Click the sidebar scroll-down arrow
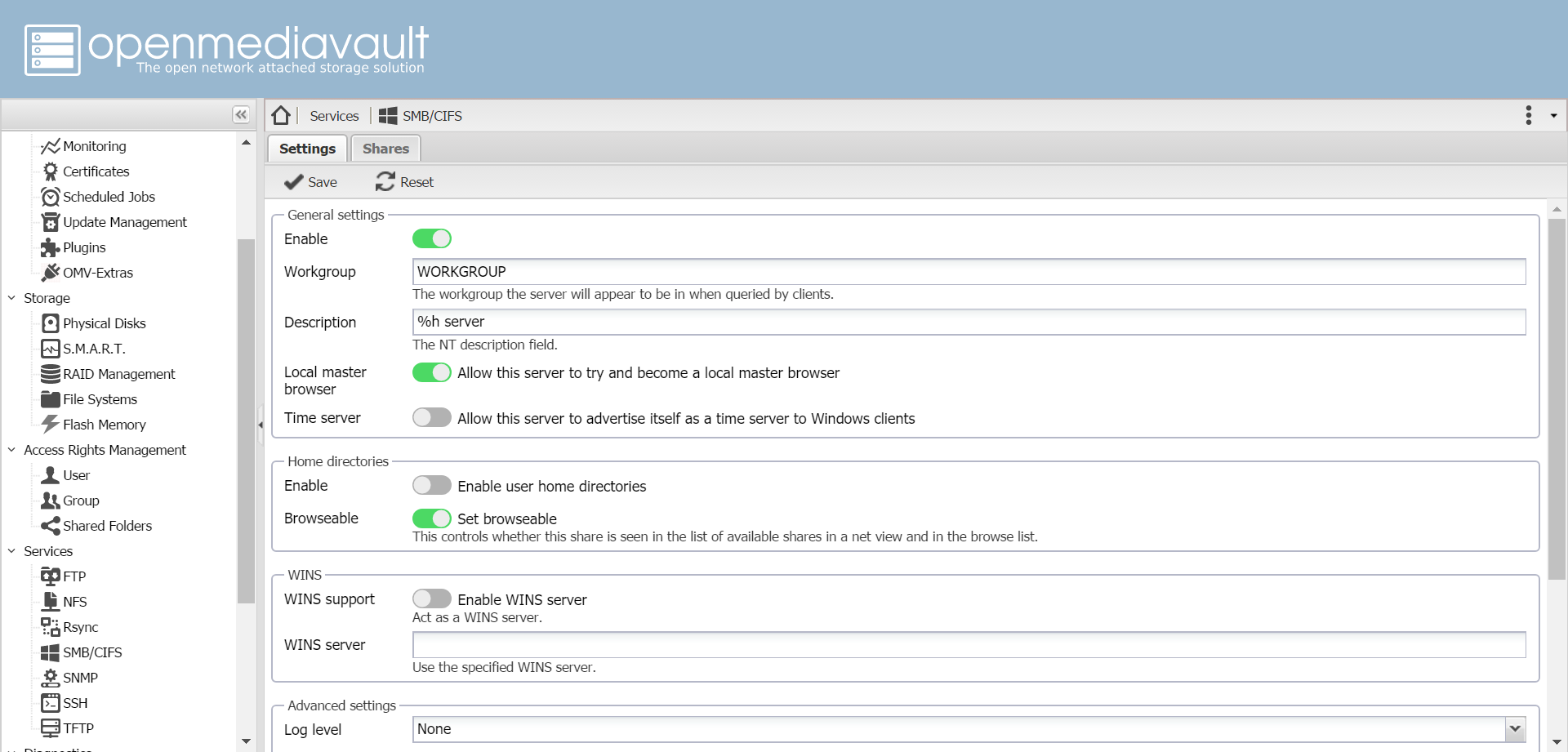The width and height of the screenshot is (1568, 752). (246, 741)
